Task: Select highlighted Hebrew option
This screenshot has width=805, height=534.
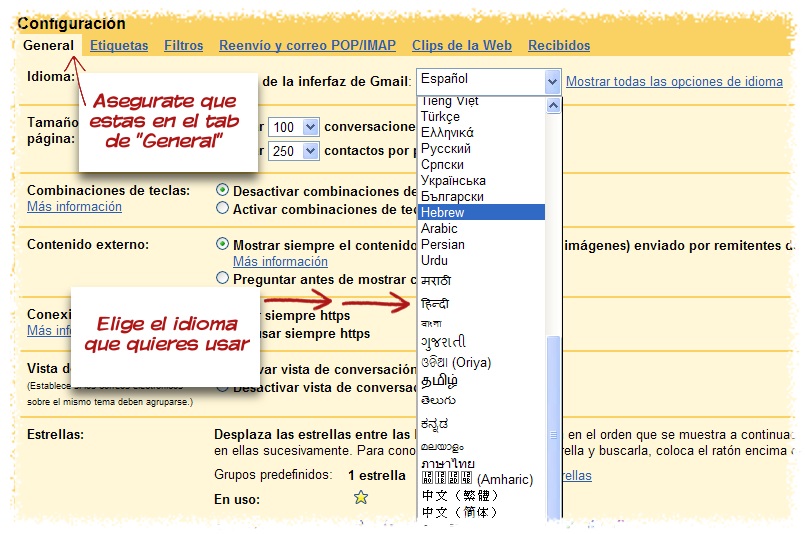Action: (x=482, y=212)
